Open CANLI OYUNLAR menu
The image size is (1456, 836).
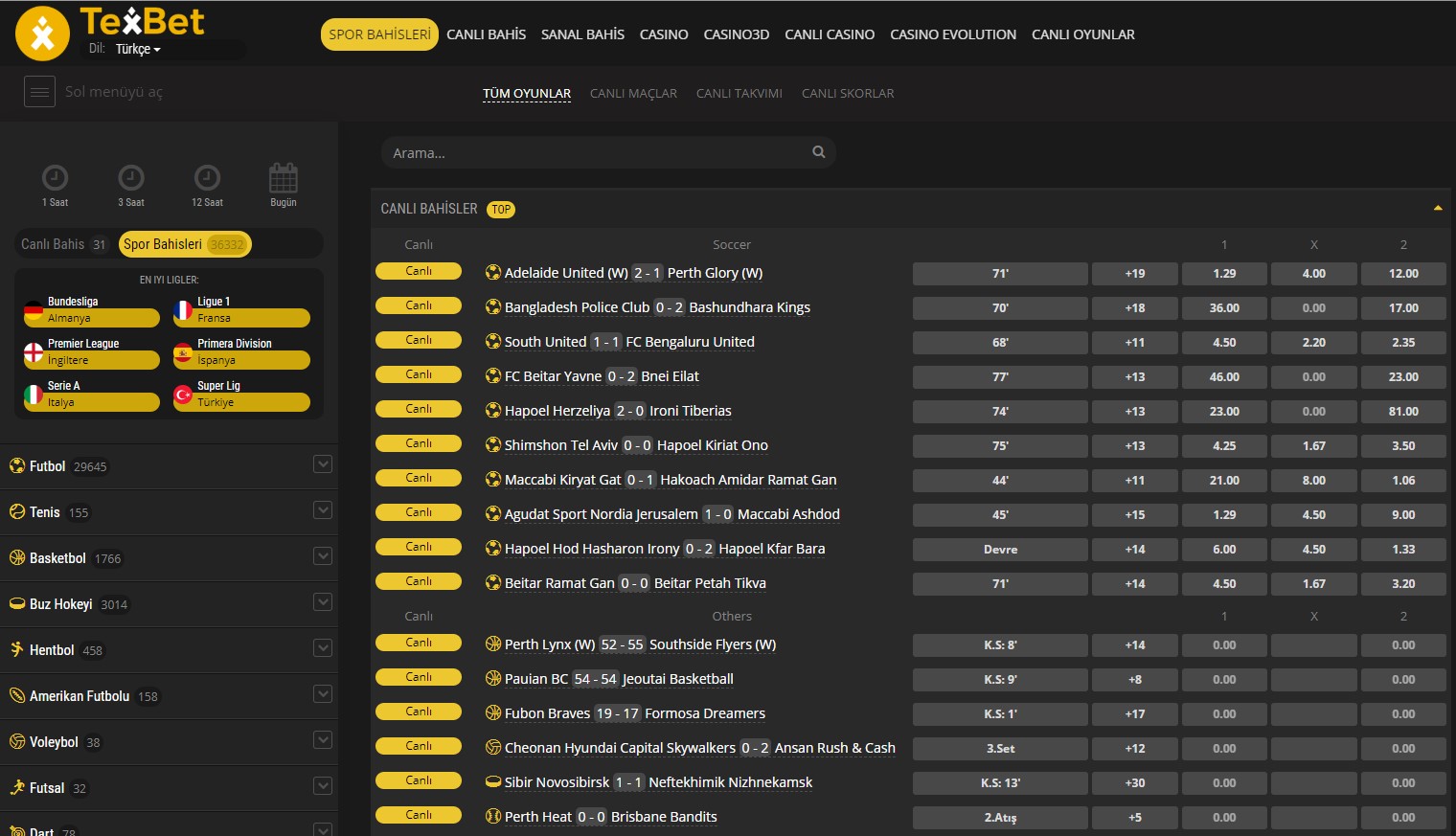[x=1083, y=34]
